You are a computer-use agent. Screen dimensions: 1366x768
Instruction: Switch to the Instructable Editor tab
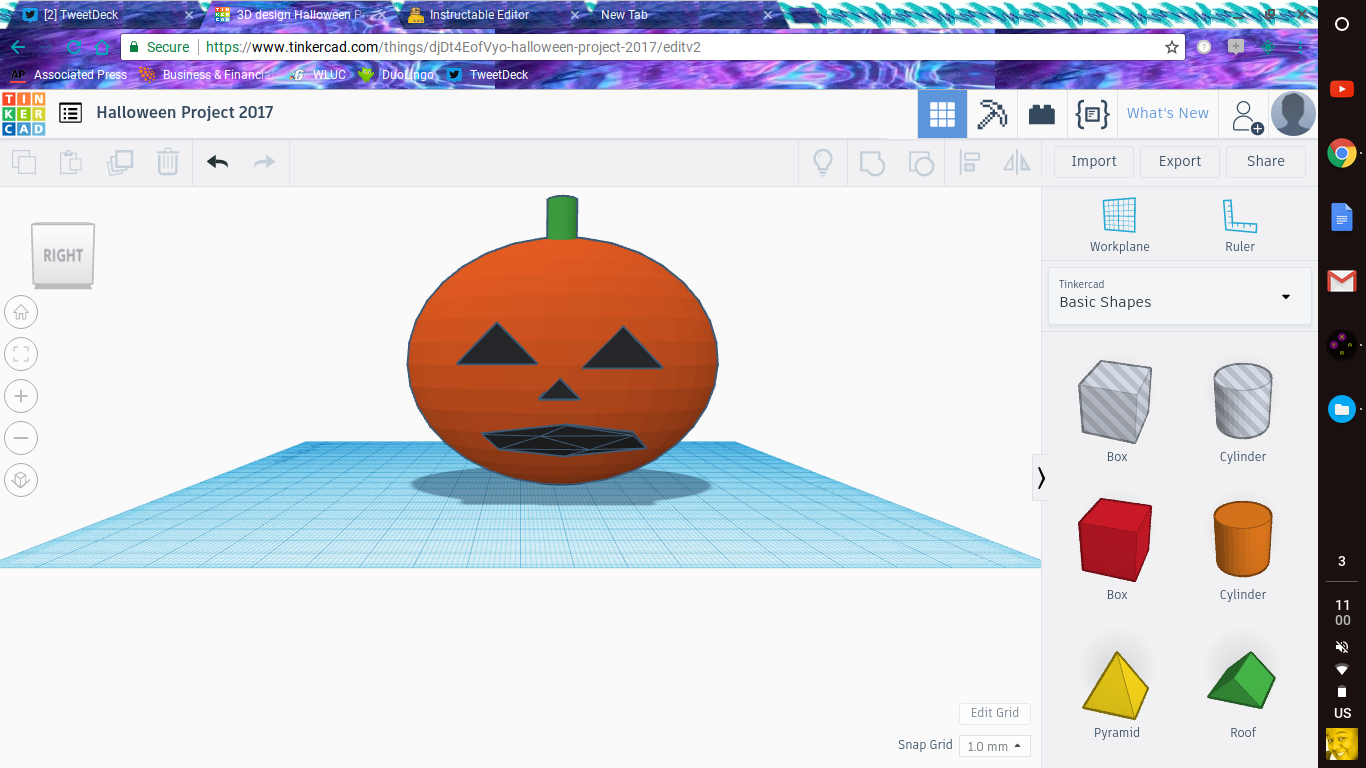490,15
